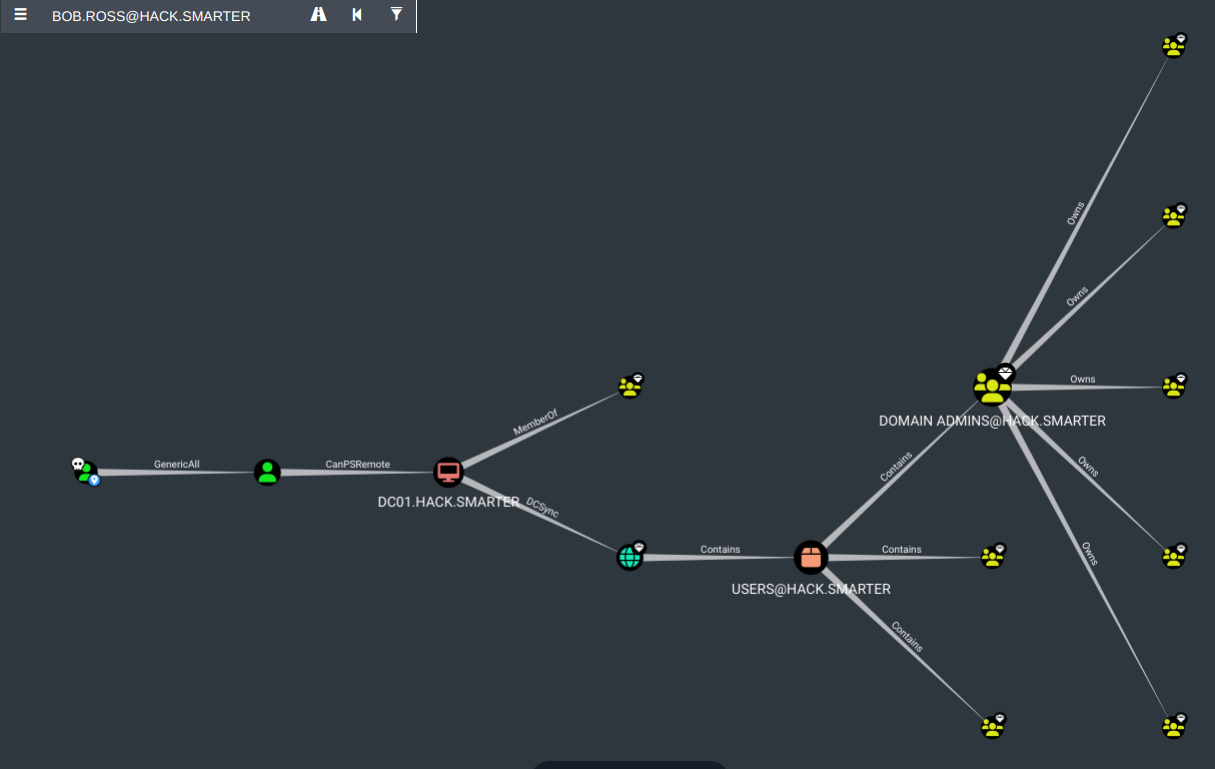1215x769 pixels.
Task: Click the DCSync edge label
Action: pyautogui.click(x=542, y=507)
